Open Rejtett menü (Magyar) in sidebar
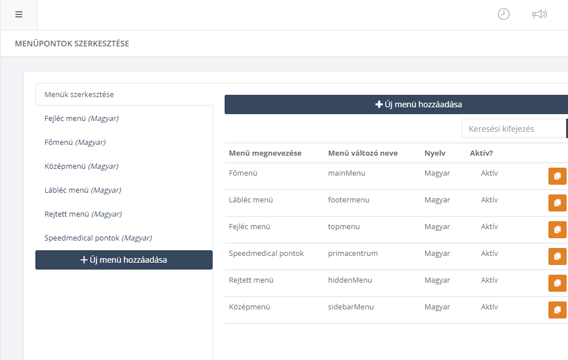 tap(83, 214)
